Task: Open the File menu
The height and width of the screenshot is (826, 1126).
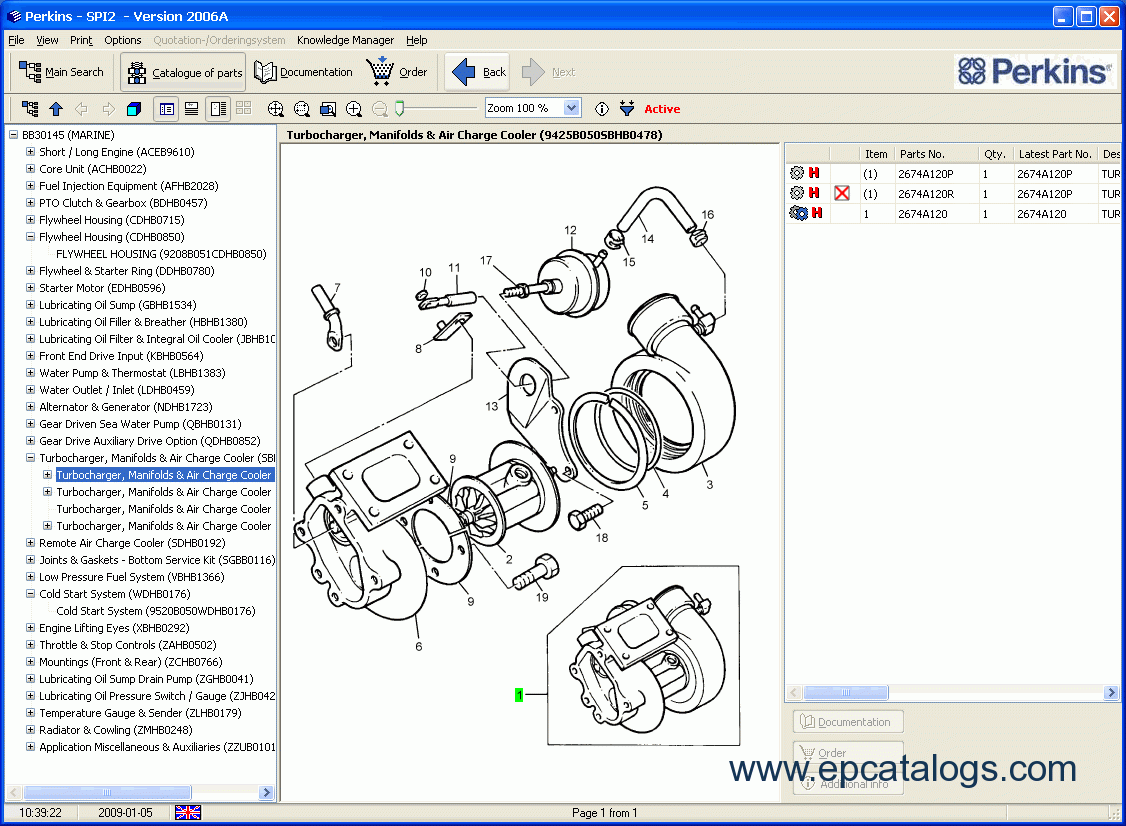Action: pos(16,40)
